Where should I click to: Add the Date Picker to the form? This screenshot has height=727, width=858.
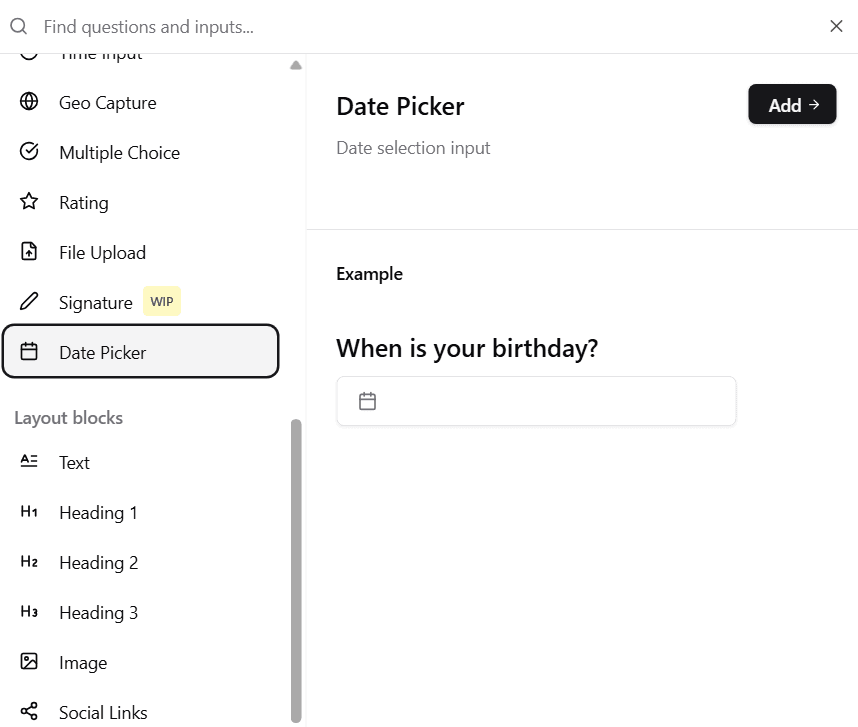[792, 104]
